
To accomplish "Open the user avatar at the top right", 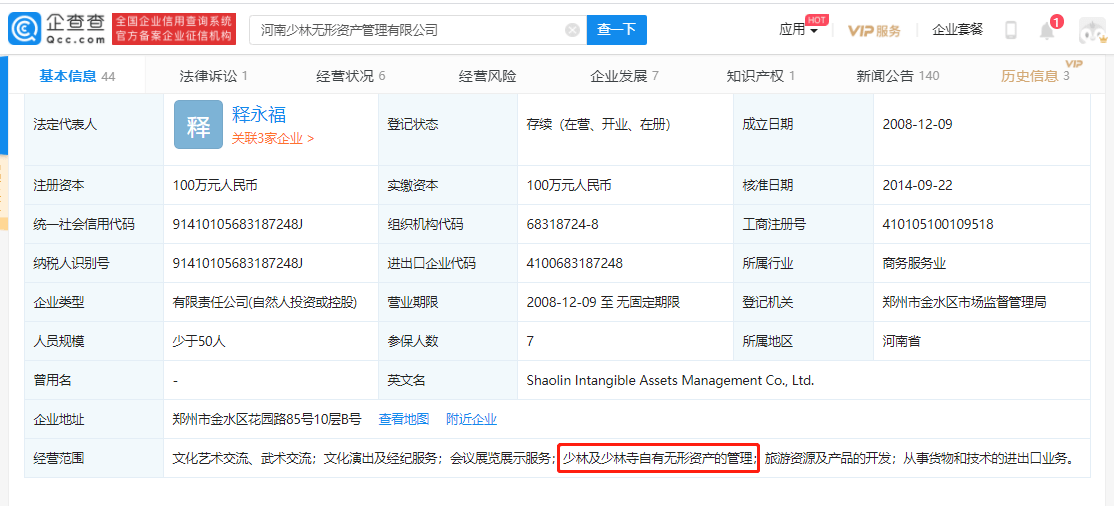I will point(1091,31).
